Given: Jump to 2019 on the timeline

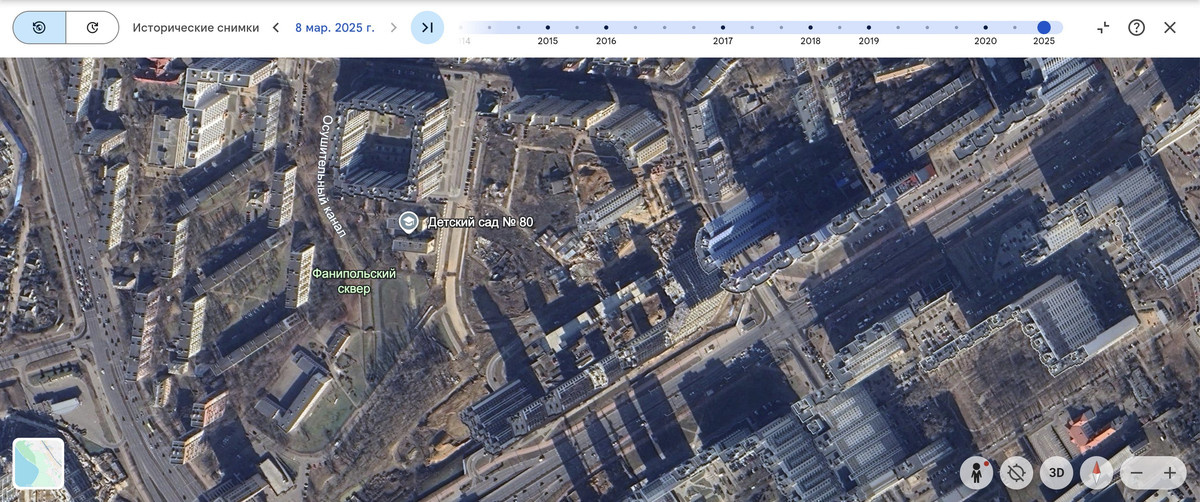Looking at the screenshot, I should pos(868,28).
